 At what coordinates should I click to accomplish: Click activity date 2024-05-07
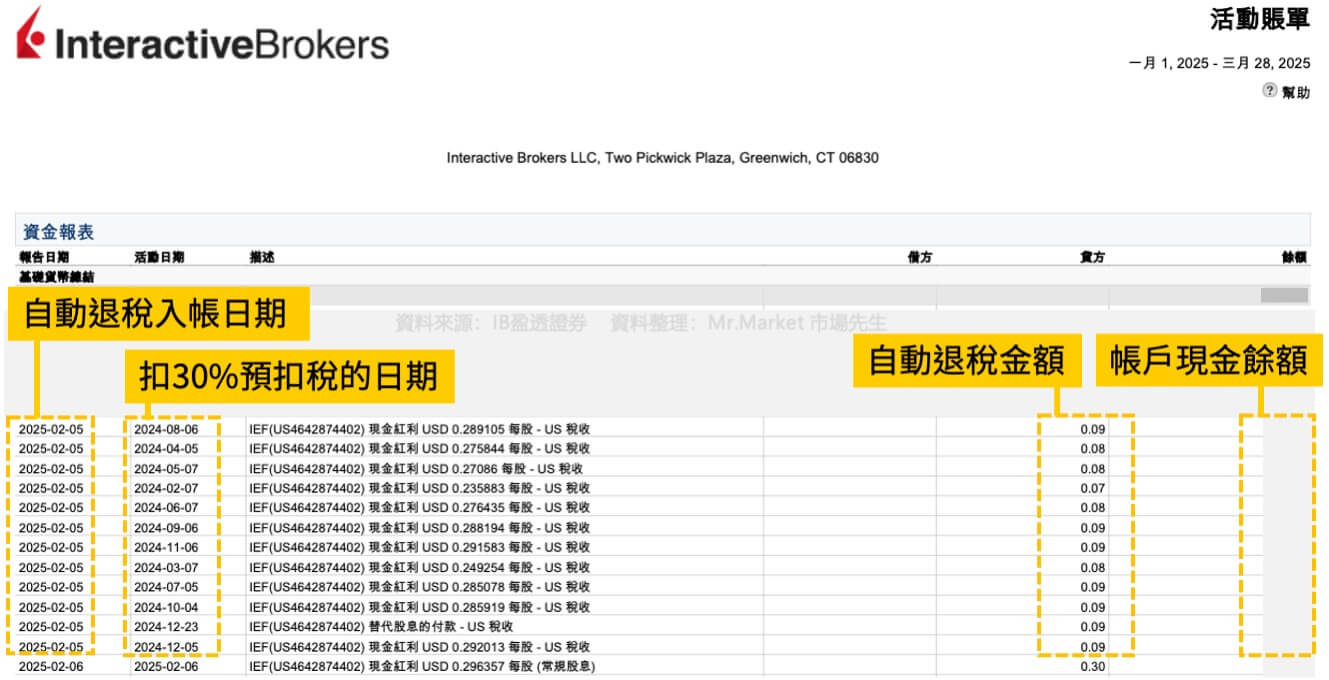click(x=166, y=468)
